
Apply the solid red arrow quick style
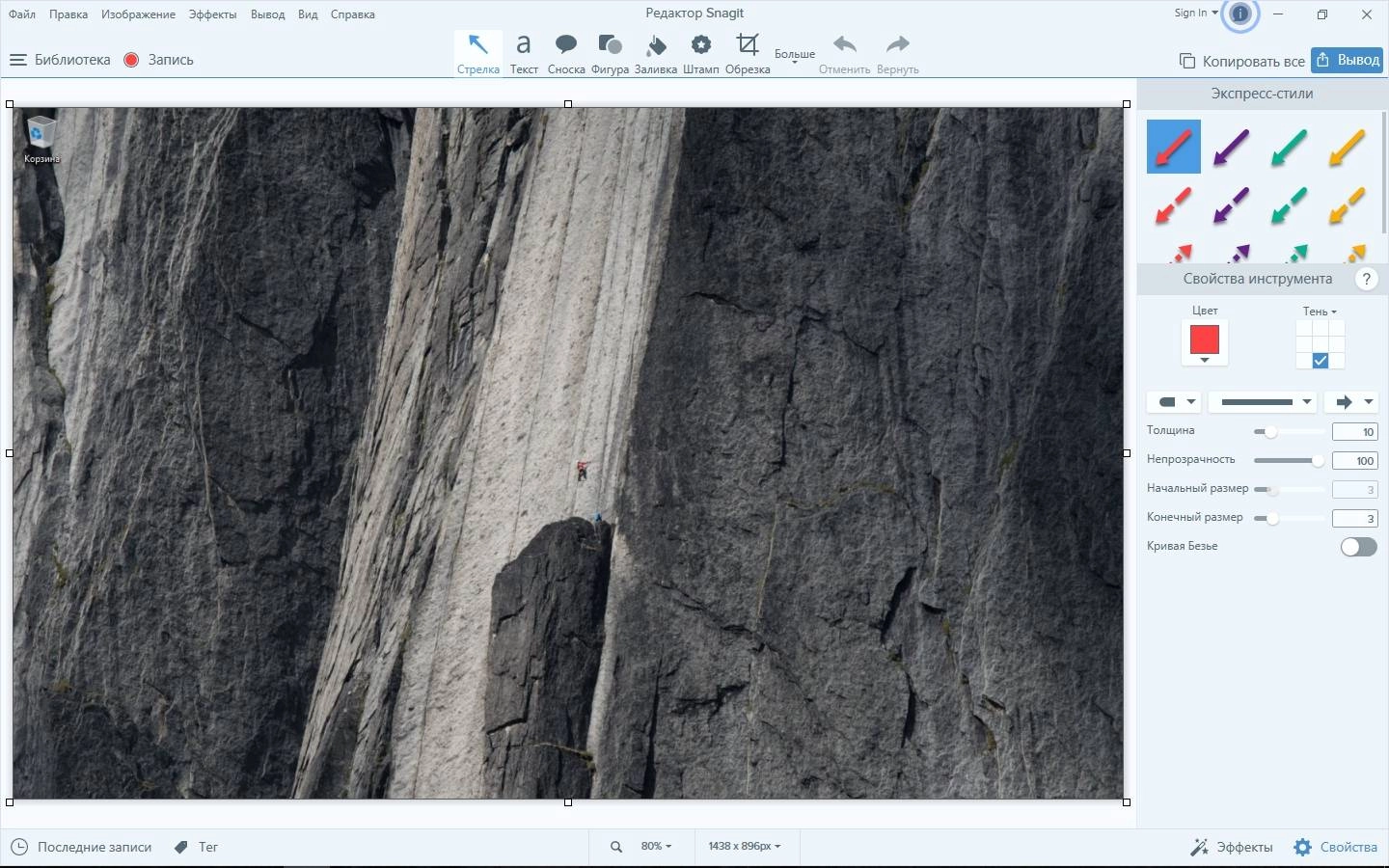click(x=1174, y=147)
